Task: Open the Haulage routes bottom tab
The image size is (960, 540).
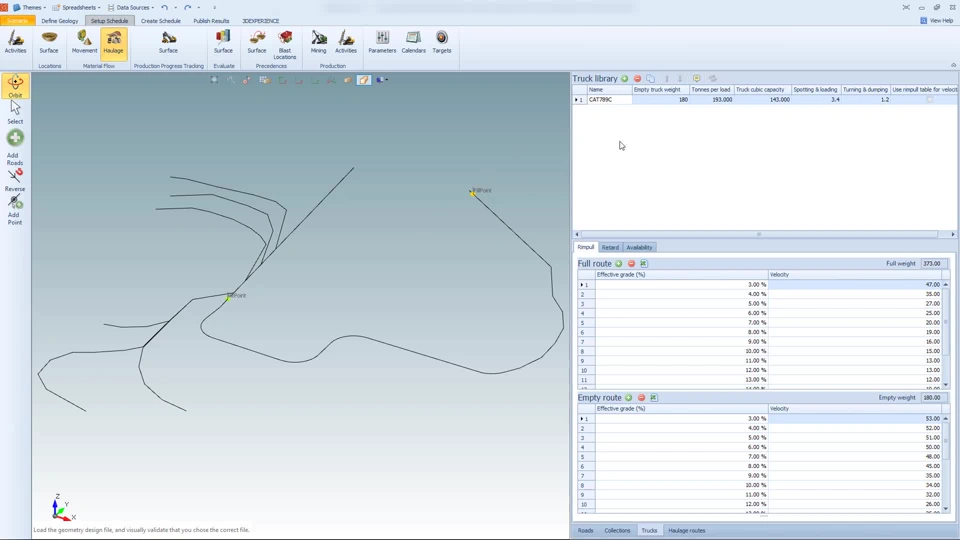Action: (686, 530)
